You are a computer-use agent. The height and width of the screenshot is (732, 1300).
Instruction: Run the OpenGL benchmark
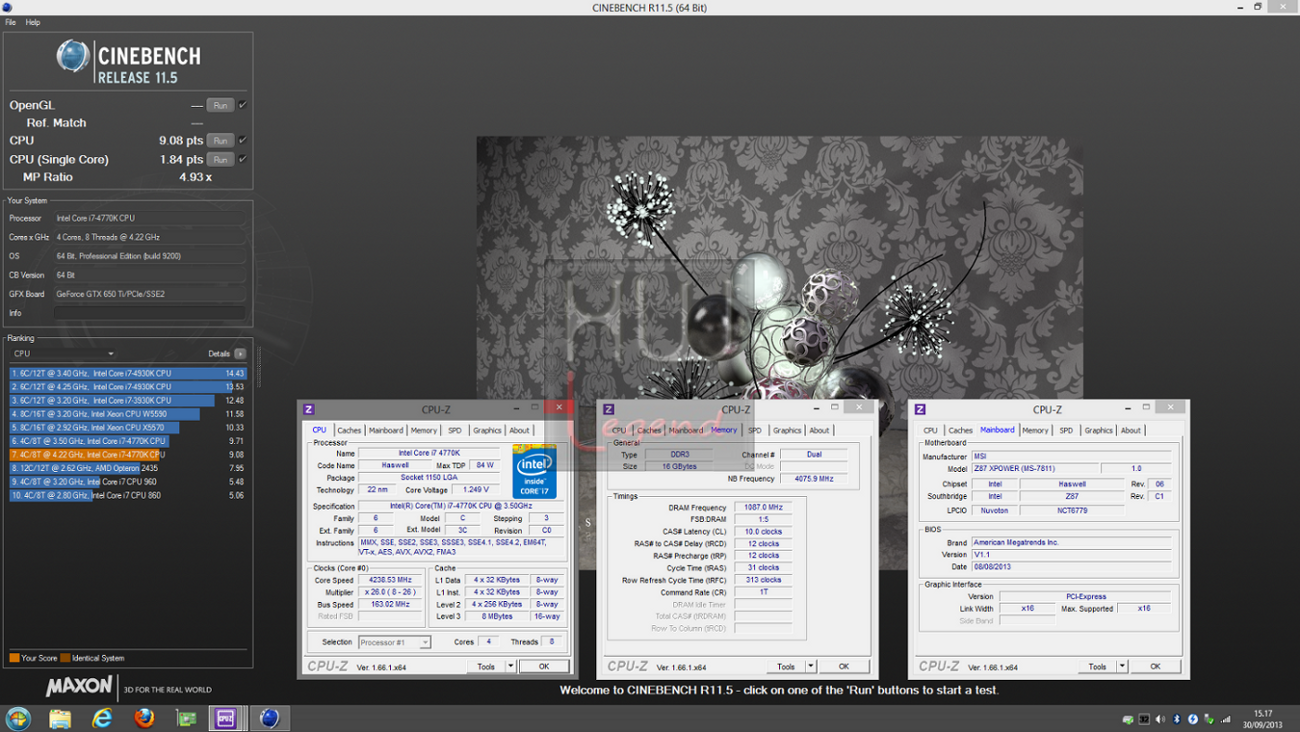click(220, 105)
